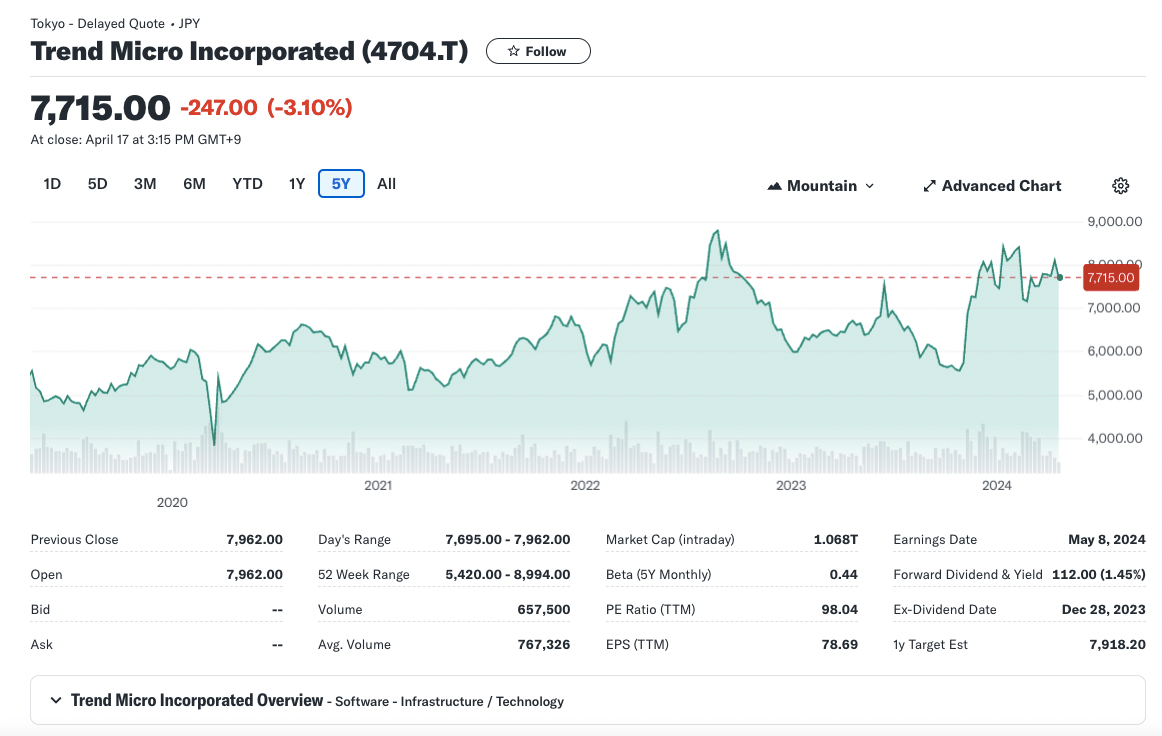Show the 1Y chart range
Screen dimensions: 1162x736
(297, 184)
